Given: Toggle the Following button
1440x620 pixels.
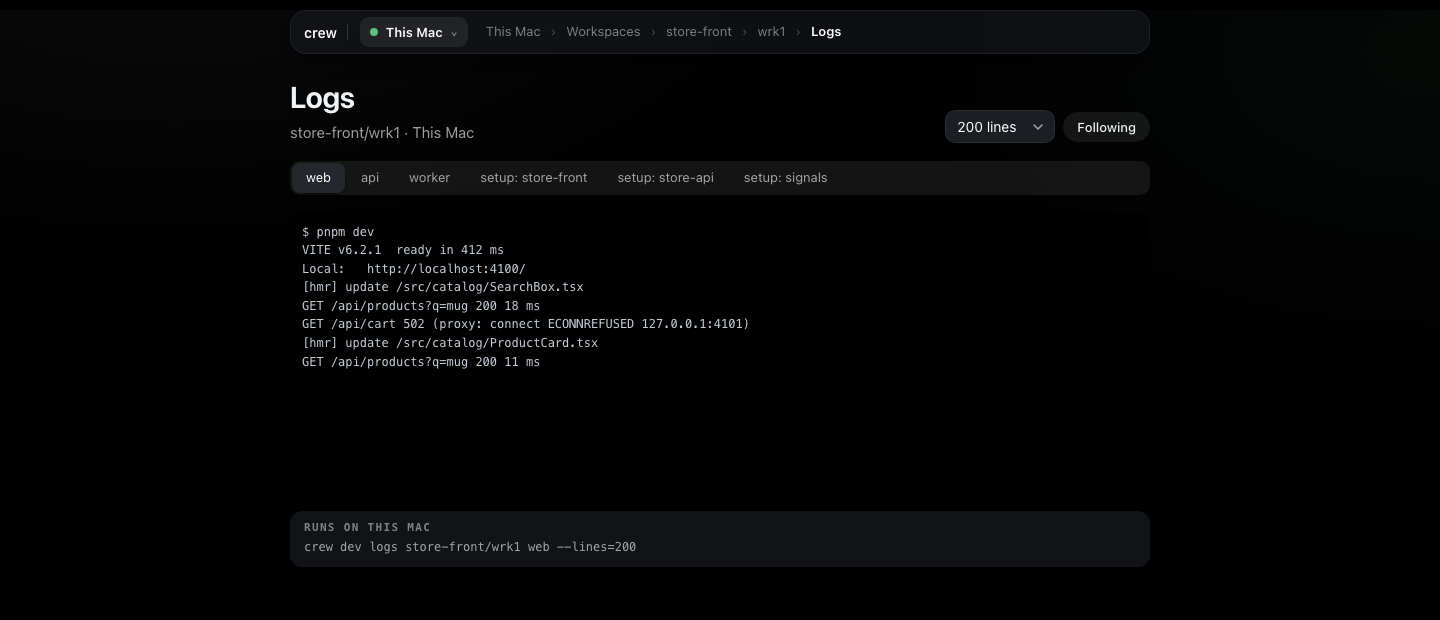Looking at the screenshot, I should point(1106,127).
